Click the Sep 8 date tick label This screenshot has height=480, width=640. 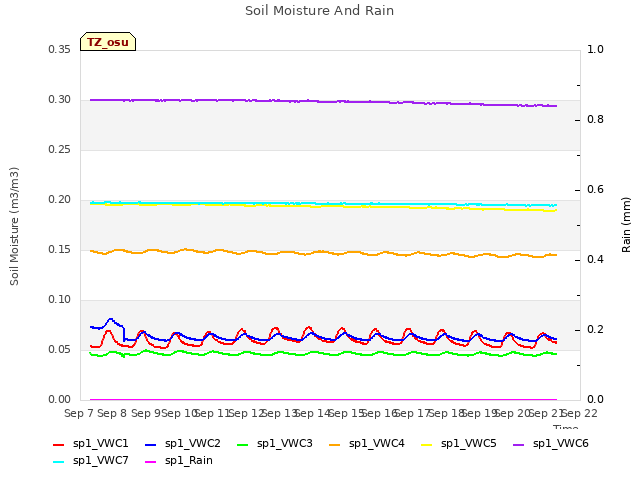112,414
